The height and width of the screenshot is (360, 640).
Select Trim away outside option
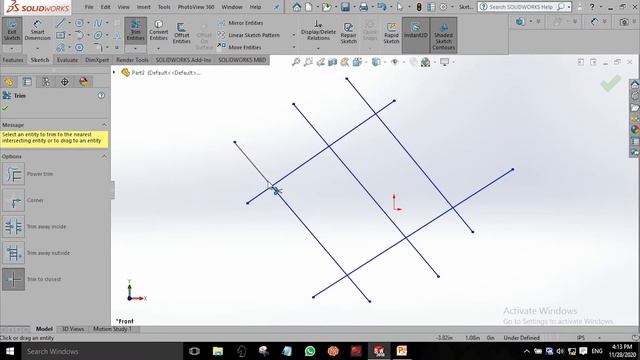pos(13,253)
